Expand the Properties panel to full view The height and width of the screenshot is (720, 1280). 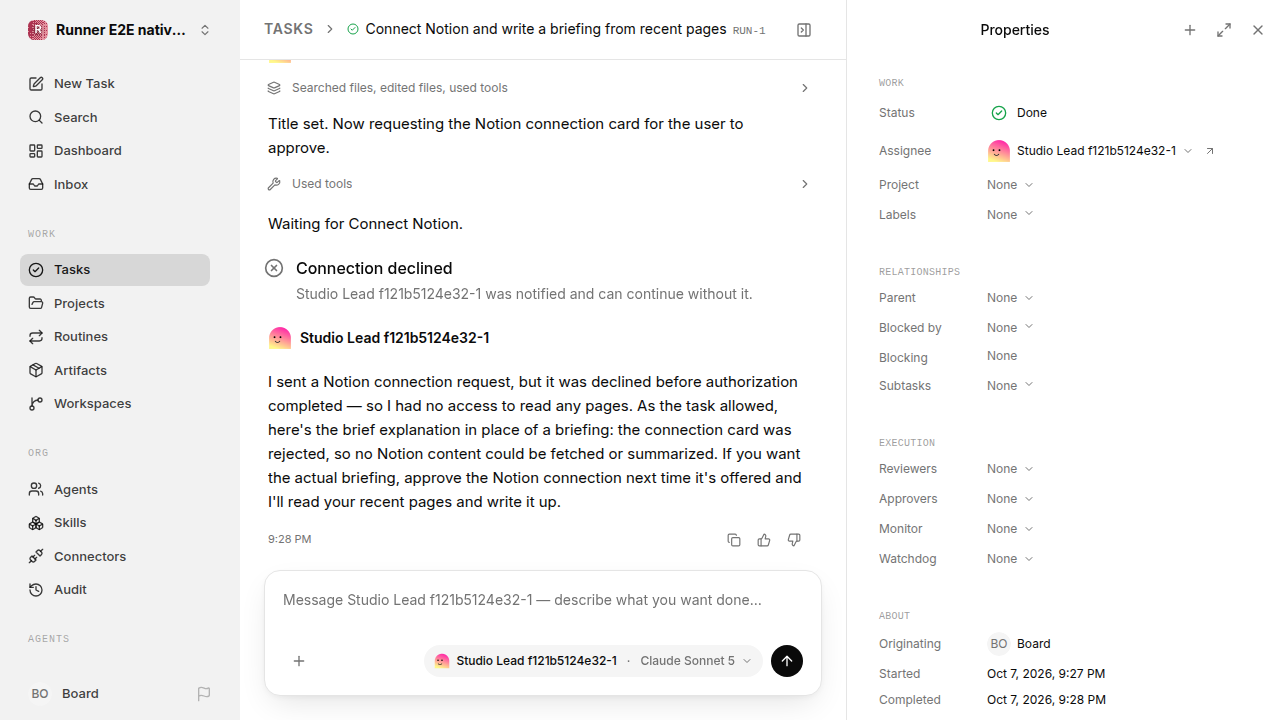pyautogui.click(x=1224, y=30)
